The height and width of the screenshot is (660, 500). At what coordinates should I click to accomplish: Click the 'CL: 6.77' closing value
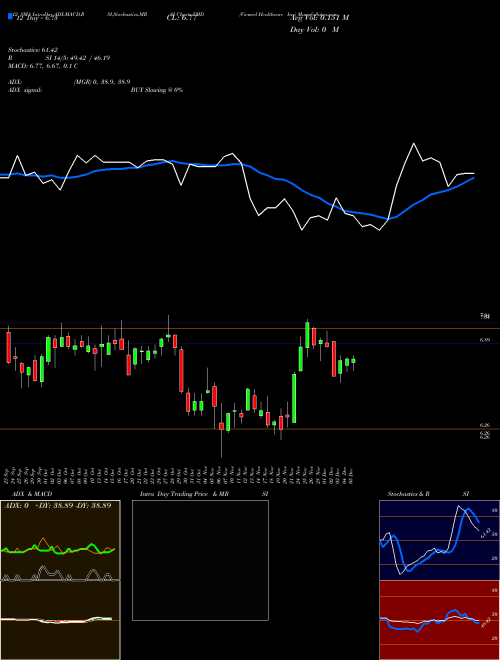[181, 18]
